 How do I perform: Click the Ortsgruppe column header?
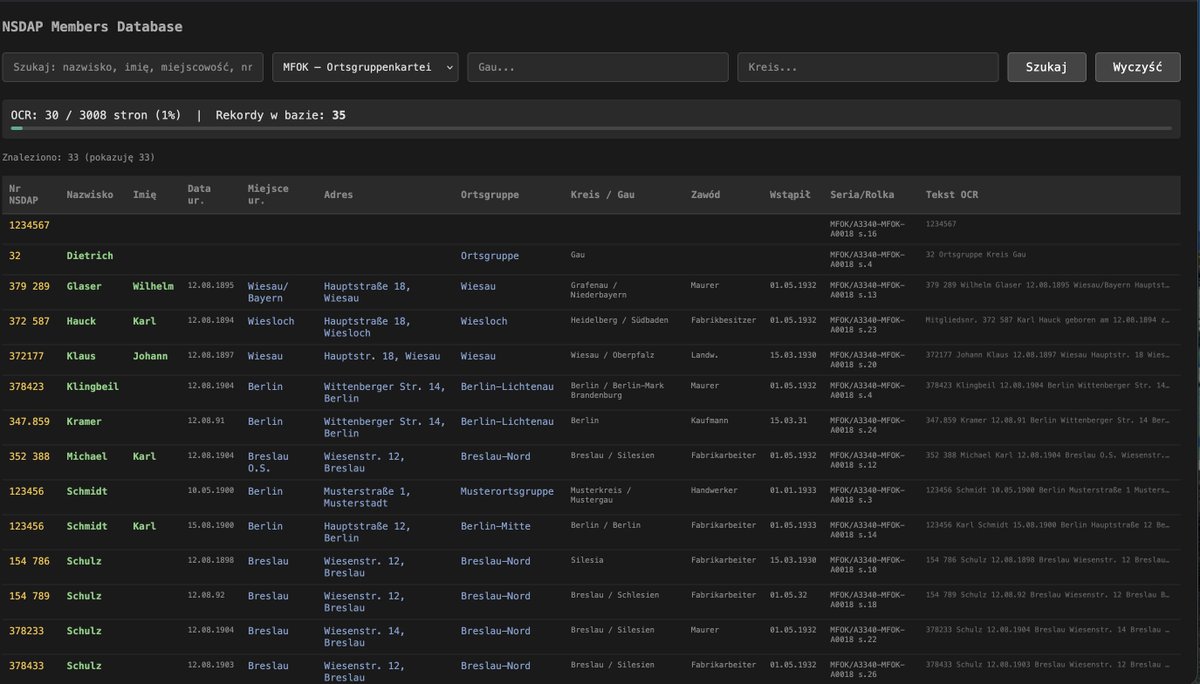(490, 195)
